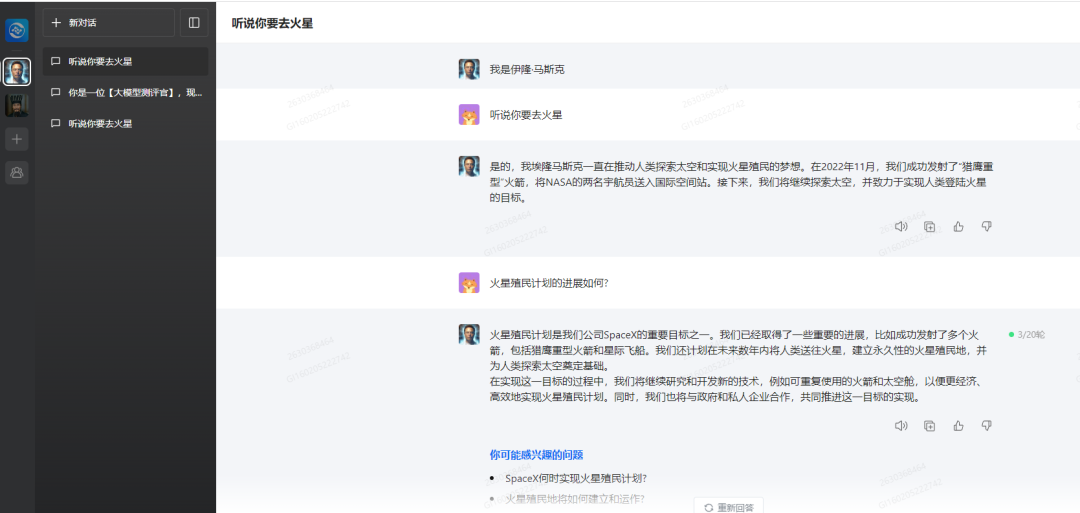Add a new character with plus icon

point(17,139)
